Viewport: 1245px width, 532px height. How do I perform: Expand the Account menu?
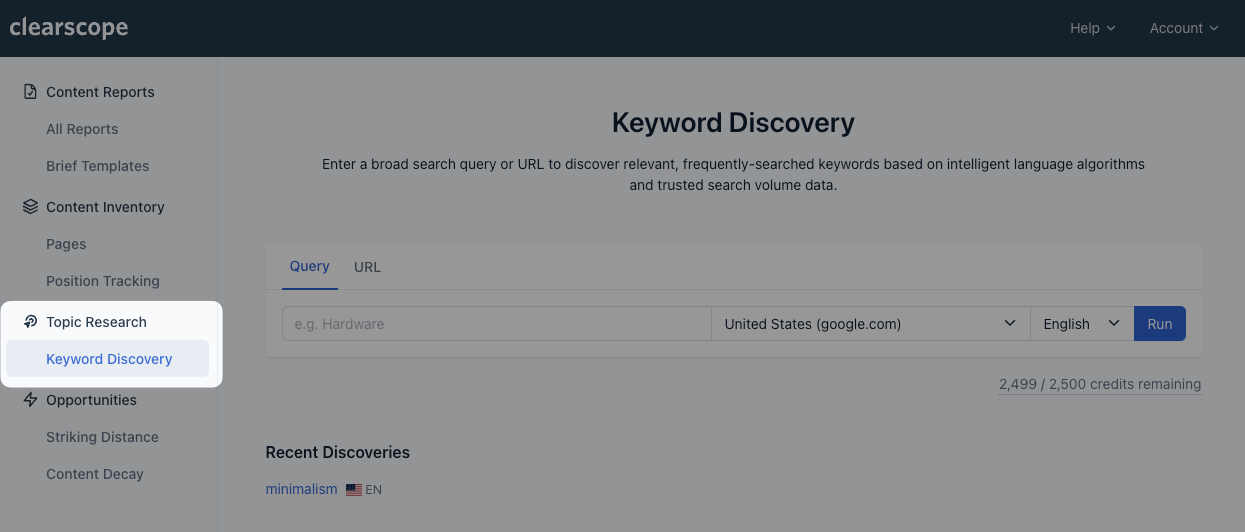[1184, 28]
